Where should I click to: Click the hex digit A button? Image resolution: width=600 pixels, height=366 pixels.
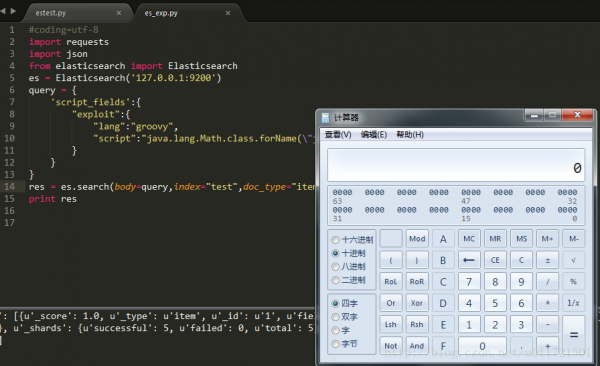pyautogui.click(x=443, y=239)
